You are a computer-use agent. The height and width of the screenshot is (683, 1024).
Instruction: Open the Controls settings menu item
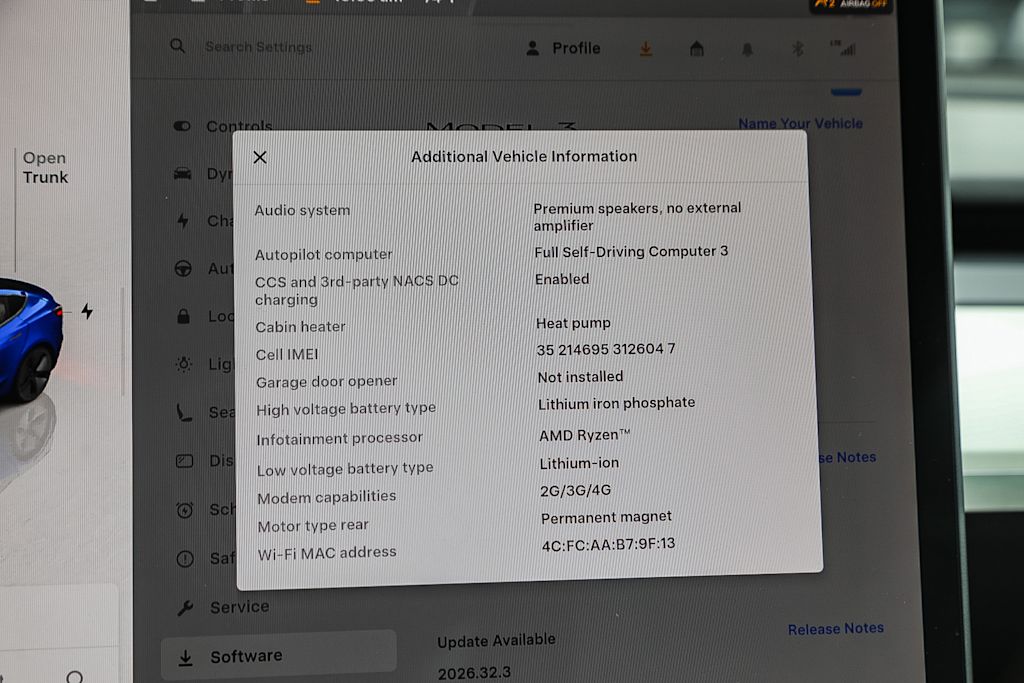pos(223,126)
